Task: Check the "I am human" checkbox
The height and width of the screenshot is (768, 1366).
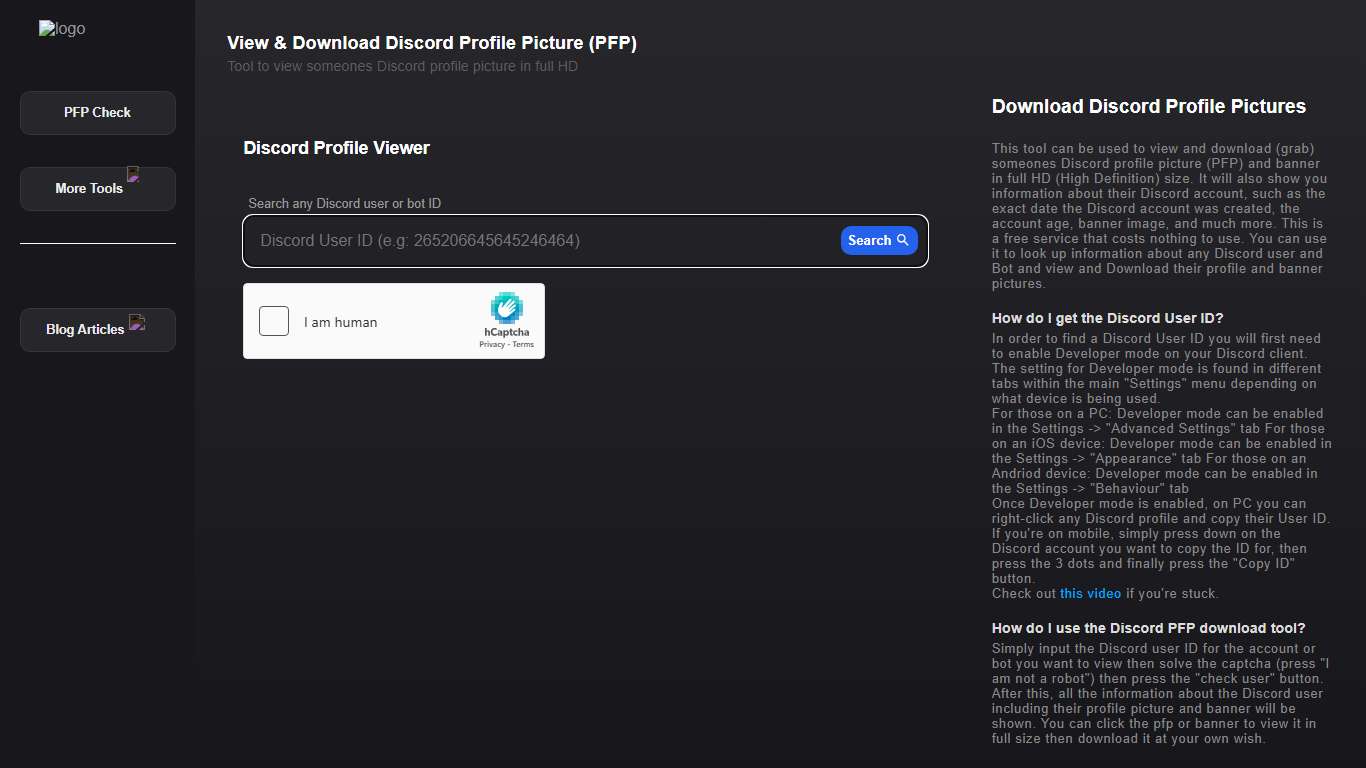Action: [x=273, y=321]
